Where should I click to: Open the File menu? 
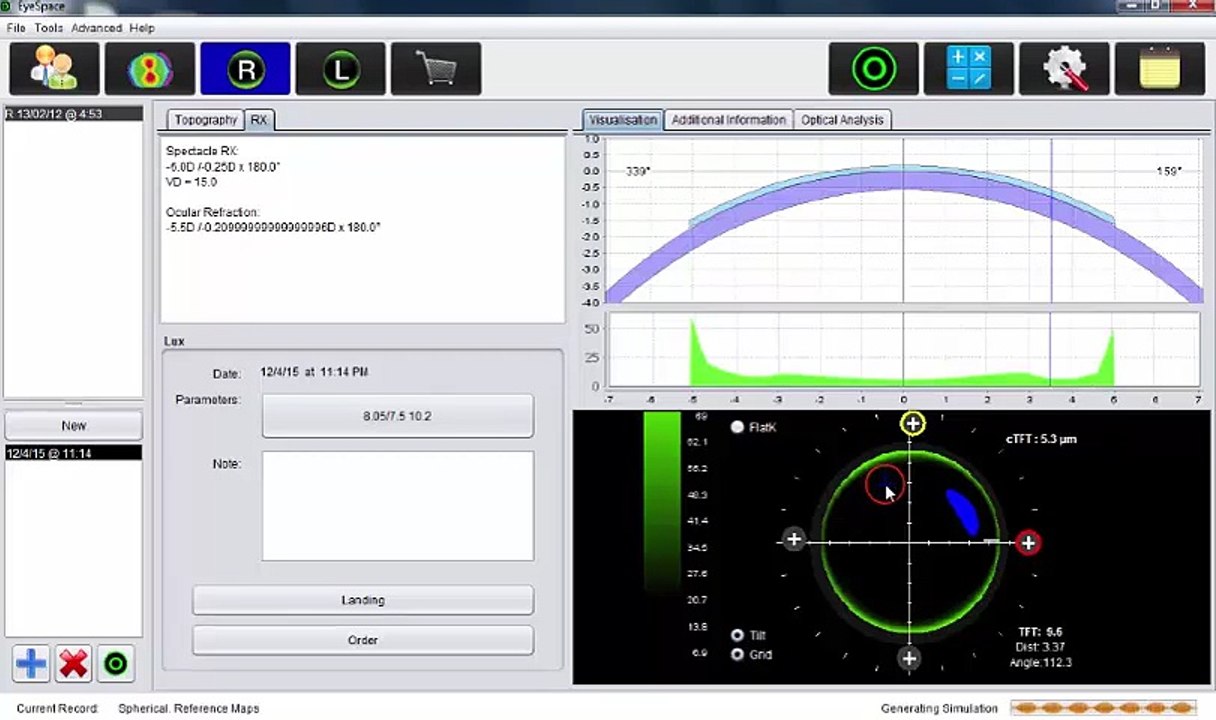16,28
